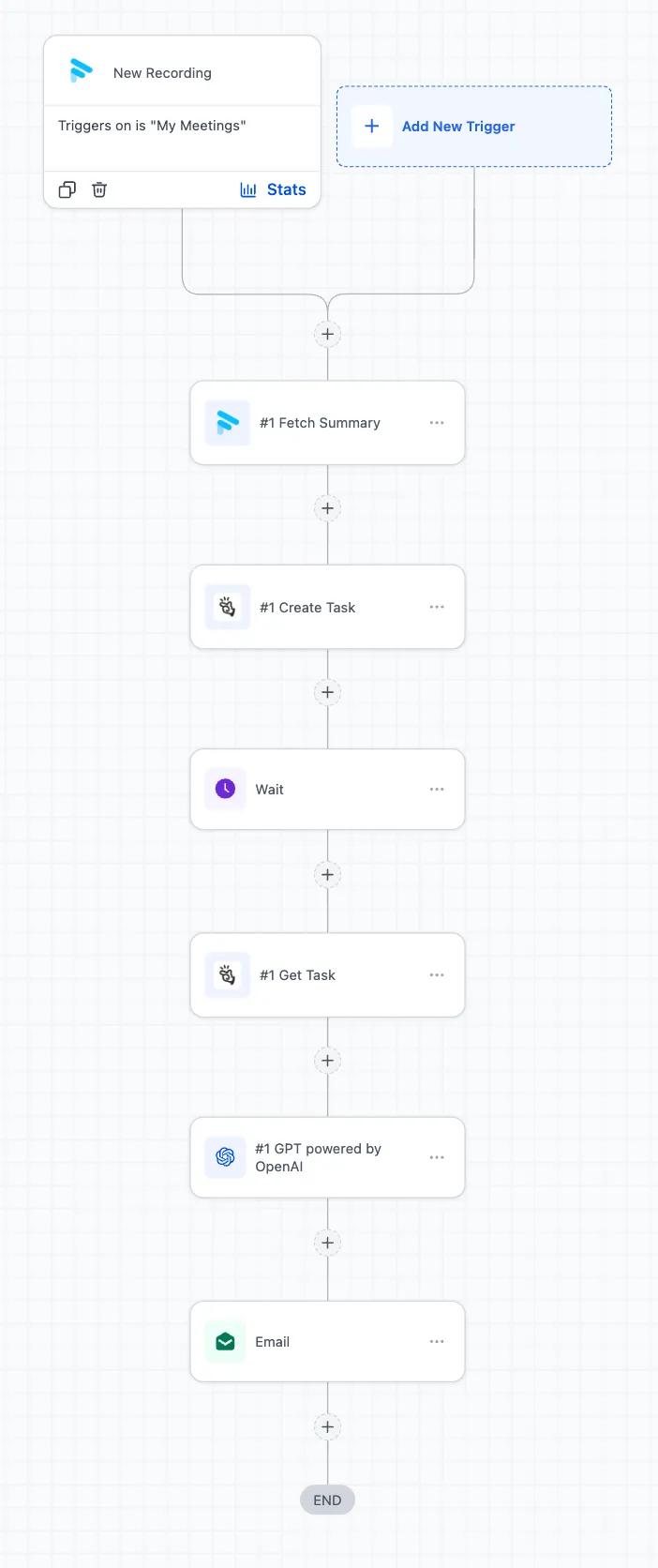
Task: Show more options on Get Task step
Action: 437,975
